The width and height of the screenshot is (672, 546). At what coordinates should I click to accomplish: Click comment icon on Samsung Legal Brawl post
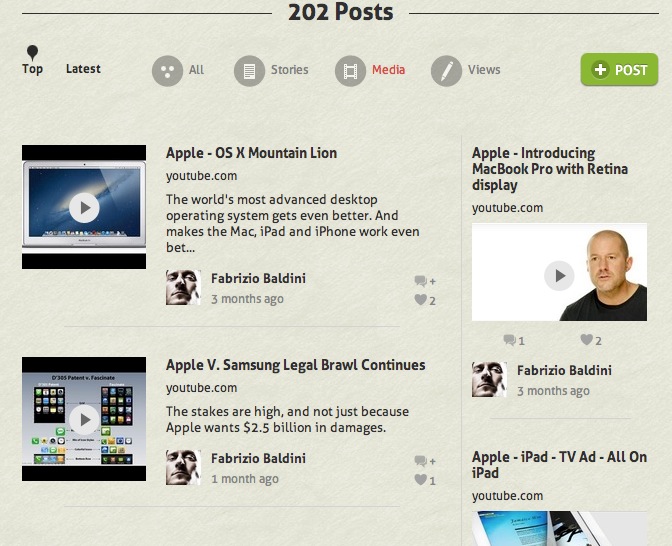421,461
